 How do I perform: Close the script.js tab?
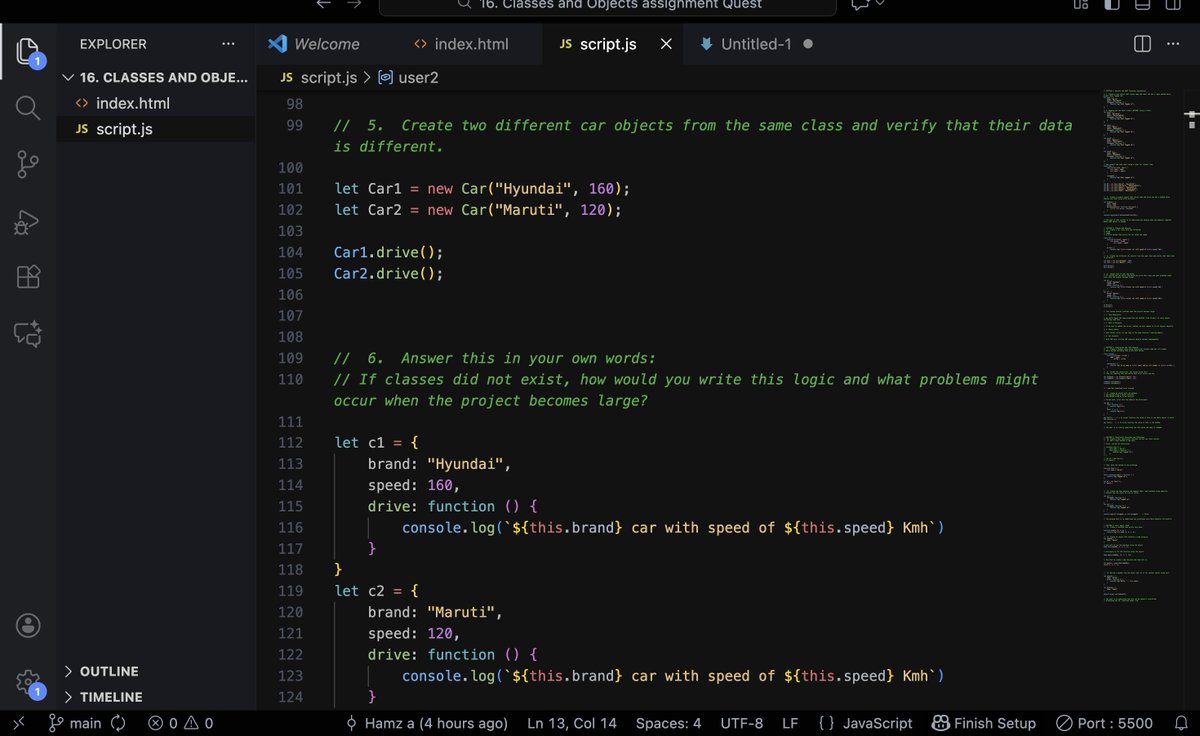coord(667,44)
